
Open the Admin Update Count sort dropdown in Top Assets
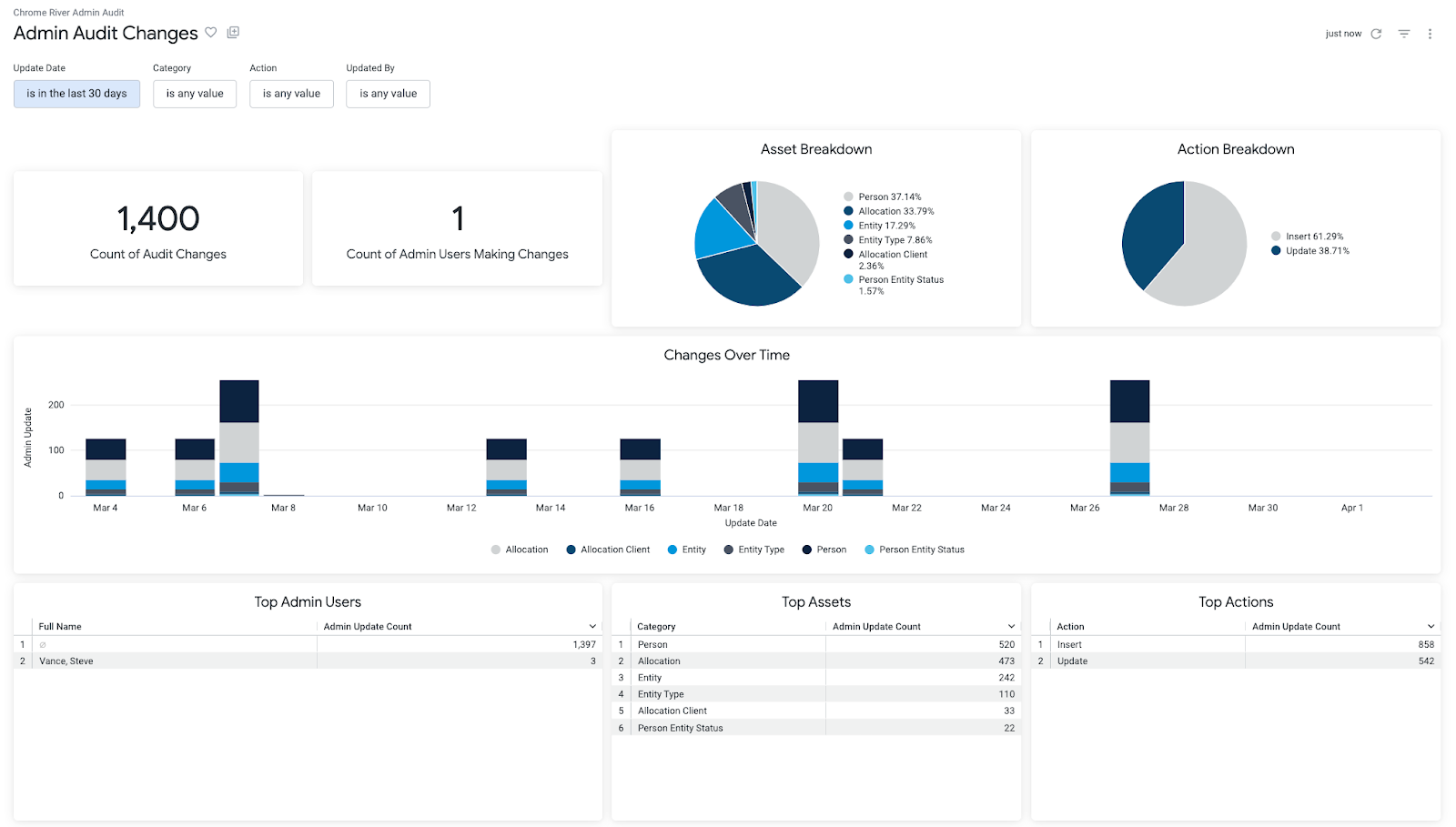(1011, 626)
